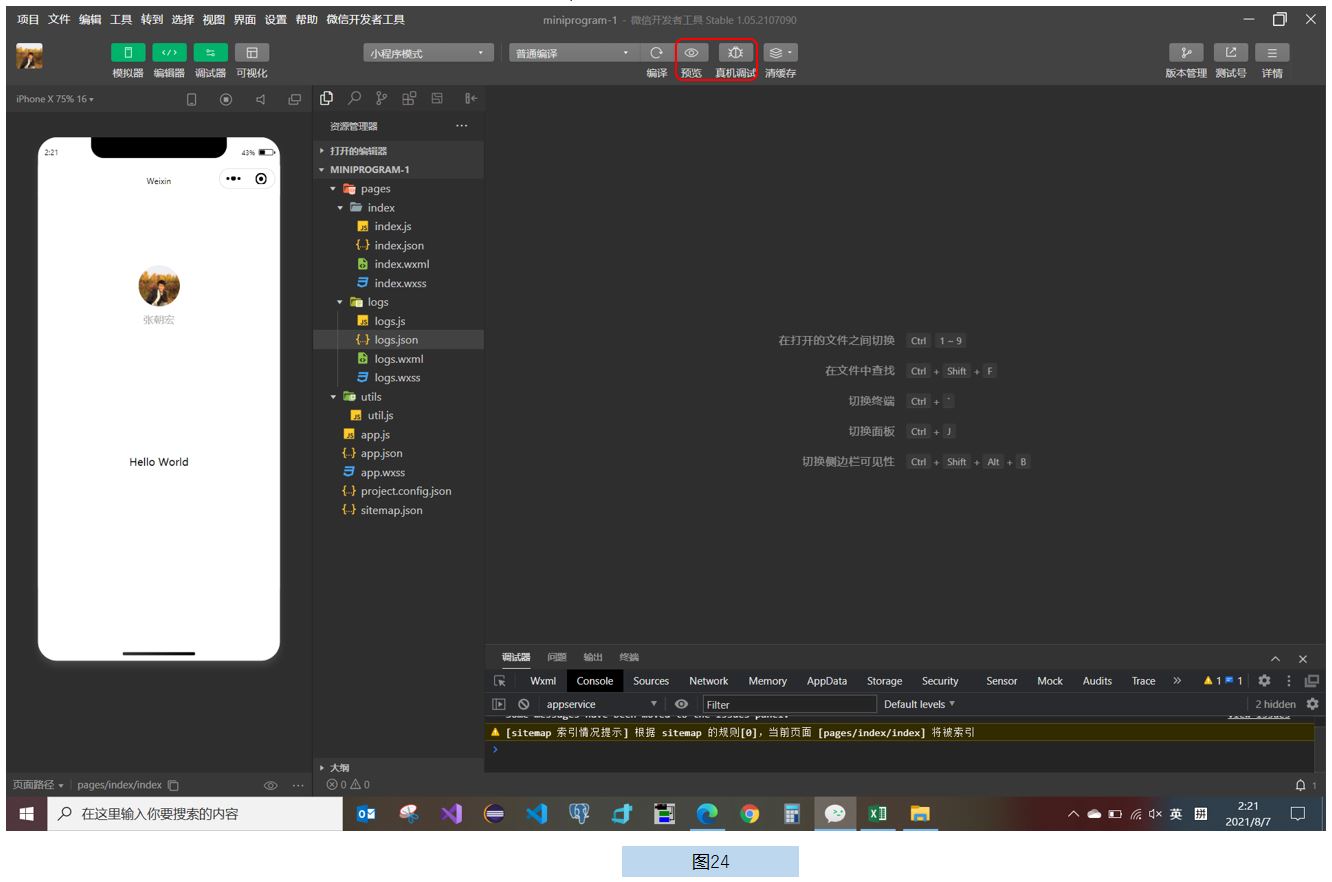Open the iPhone X 75% device dropdown
This screenshot has height=882, width=1332.
click(55, 99)
